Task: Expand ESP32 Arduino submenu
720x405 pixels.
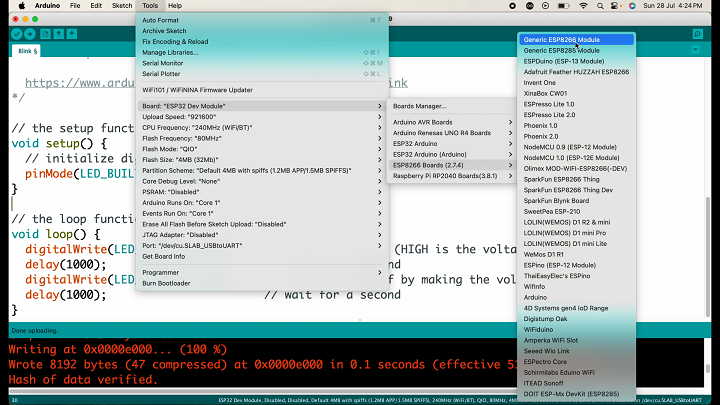Action: [x=452, y=144]
